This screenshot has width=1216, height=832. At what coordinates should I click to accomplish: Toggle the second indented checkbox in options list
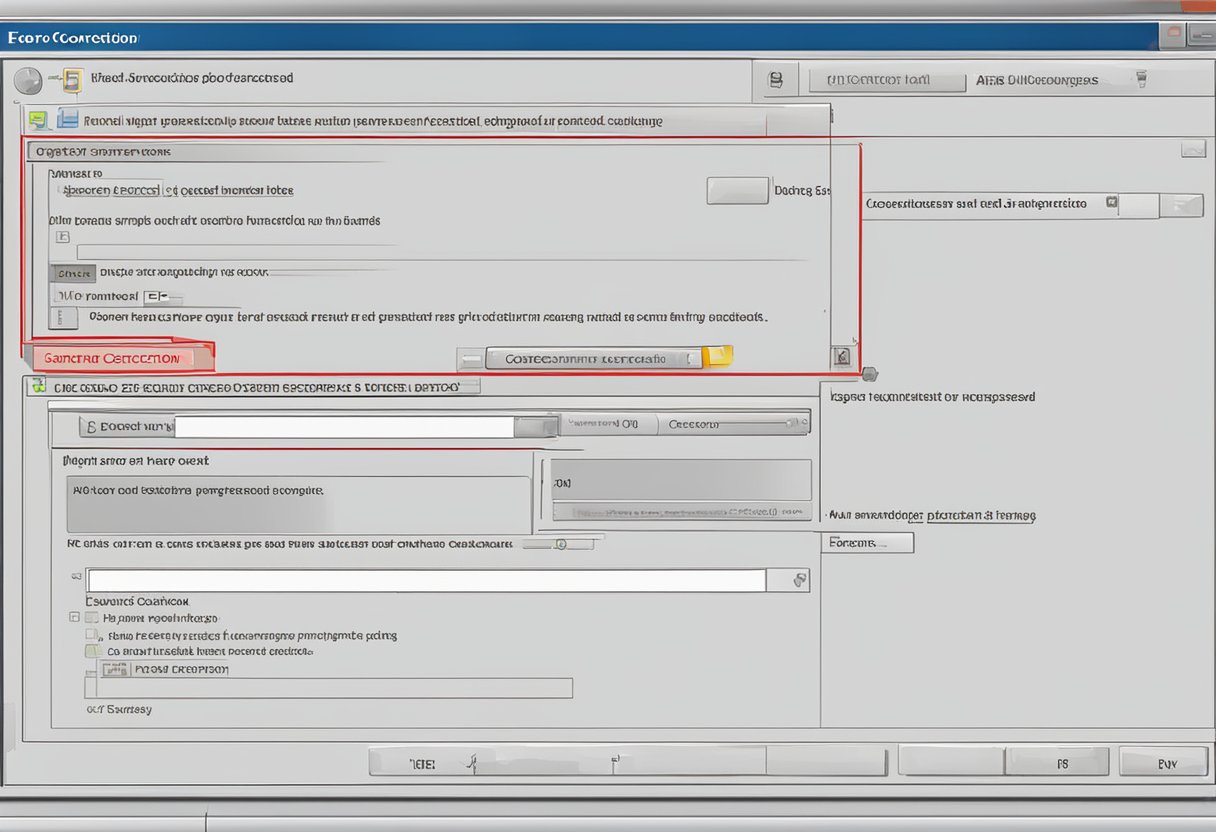[92, 634]
